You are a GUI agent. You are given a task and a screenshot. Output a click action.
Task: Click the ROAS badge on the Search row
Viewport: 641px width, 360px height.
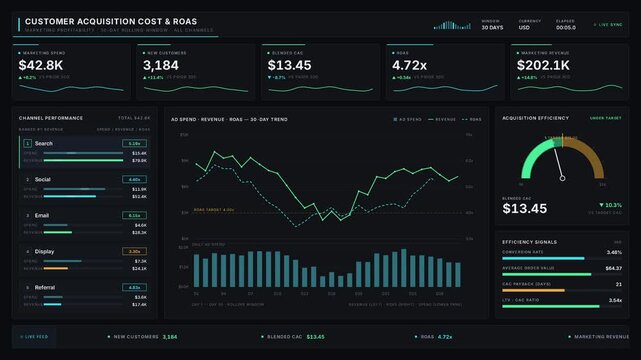[x=134, y=143]
